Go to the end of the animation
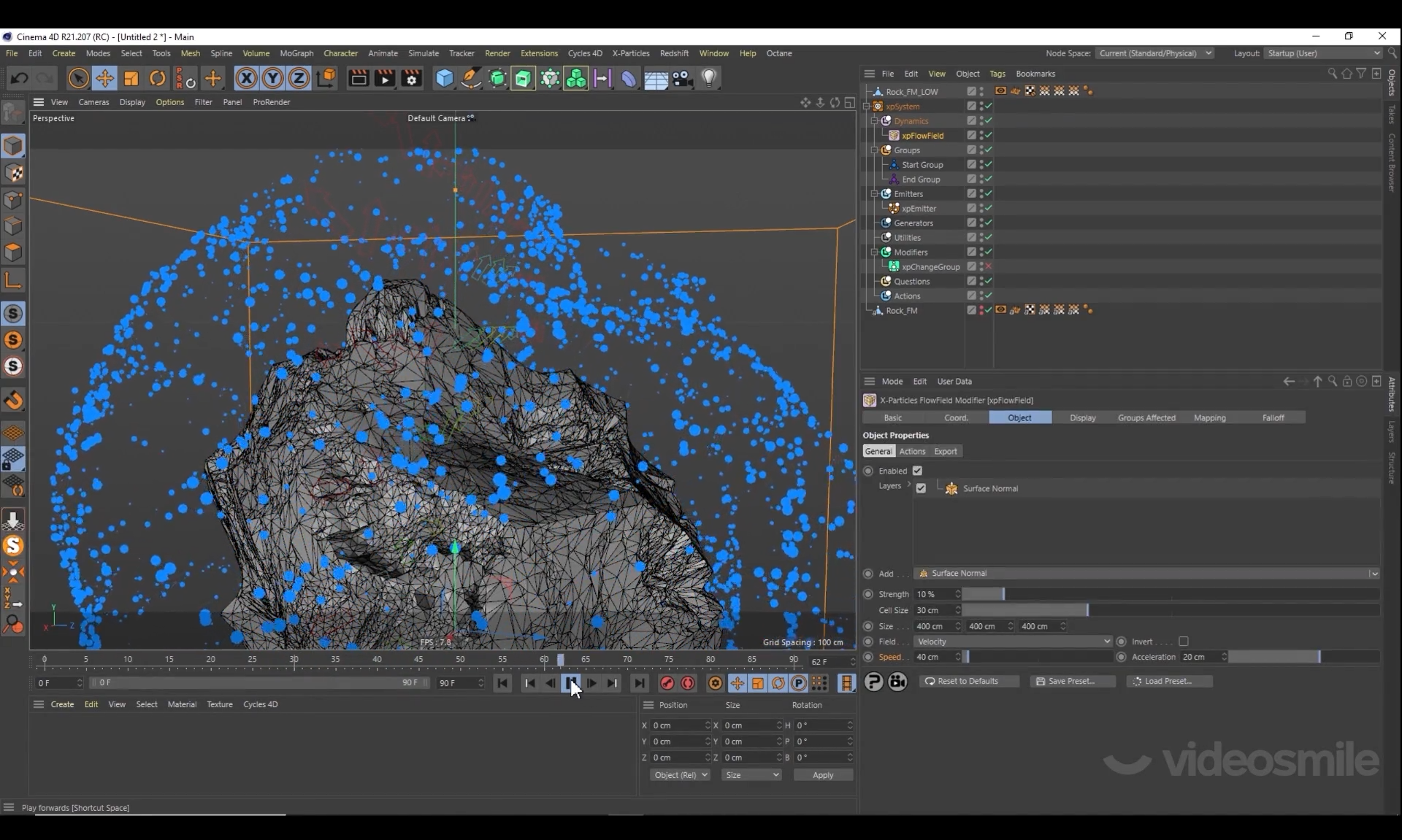This screenshot has height=840, width=1402. pos(639,683)
